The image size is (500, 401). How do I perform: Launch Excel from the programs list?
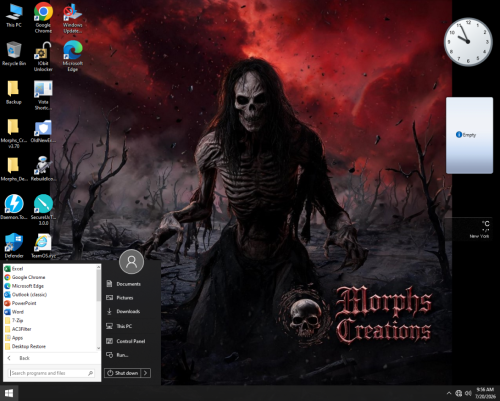coord(50,269)
